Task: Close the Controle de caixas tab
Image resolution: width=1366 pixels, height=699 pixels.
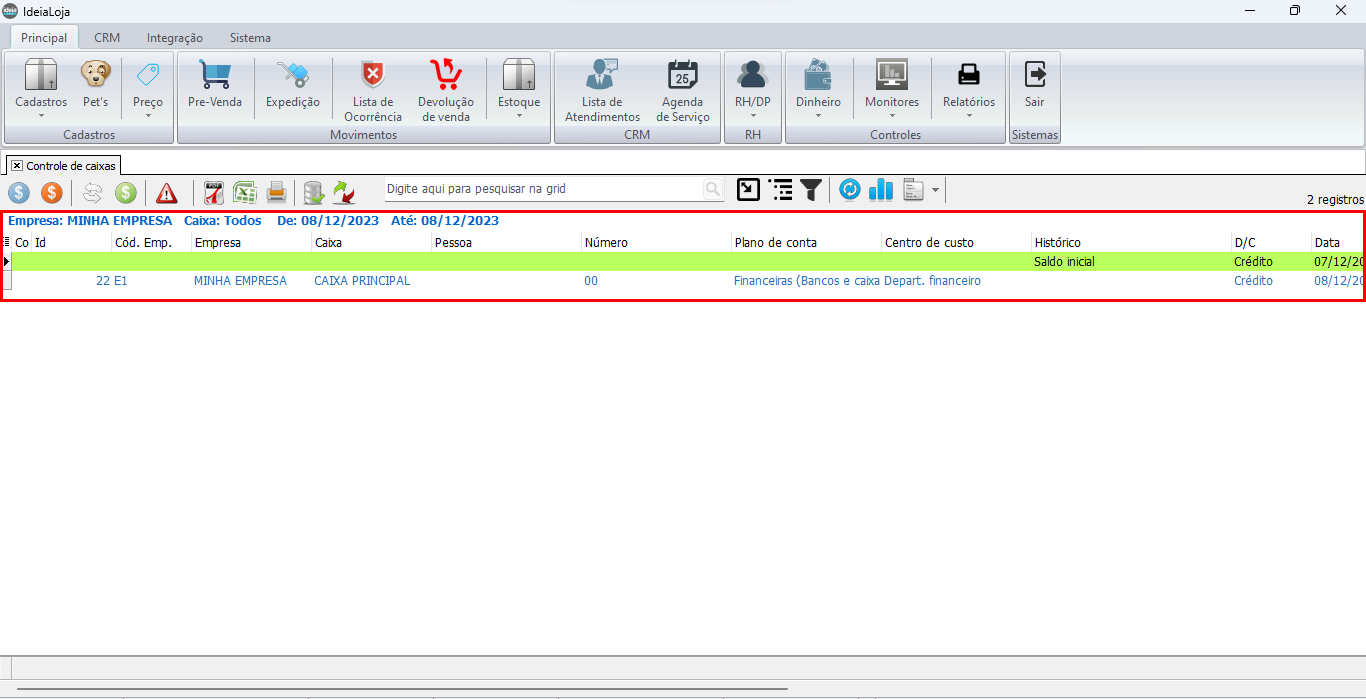Action: click(x=17, y=166)
